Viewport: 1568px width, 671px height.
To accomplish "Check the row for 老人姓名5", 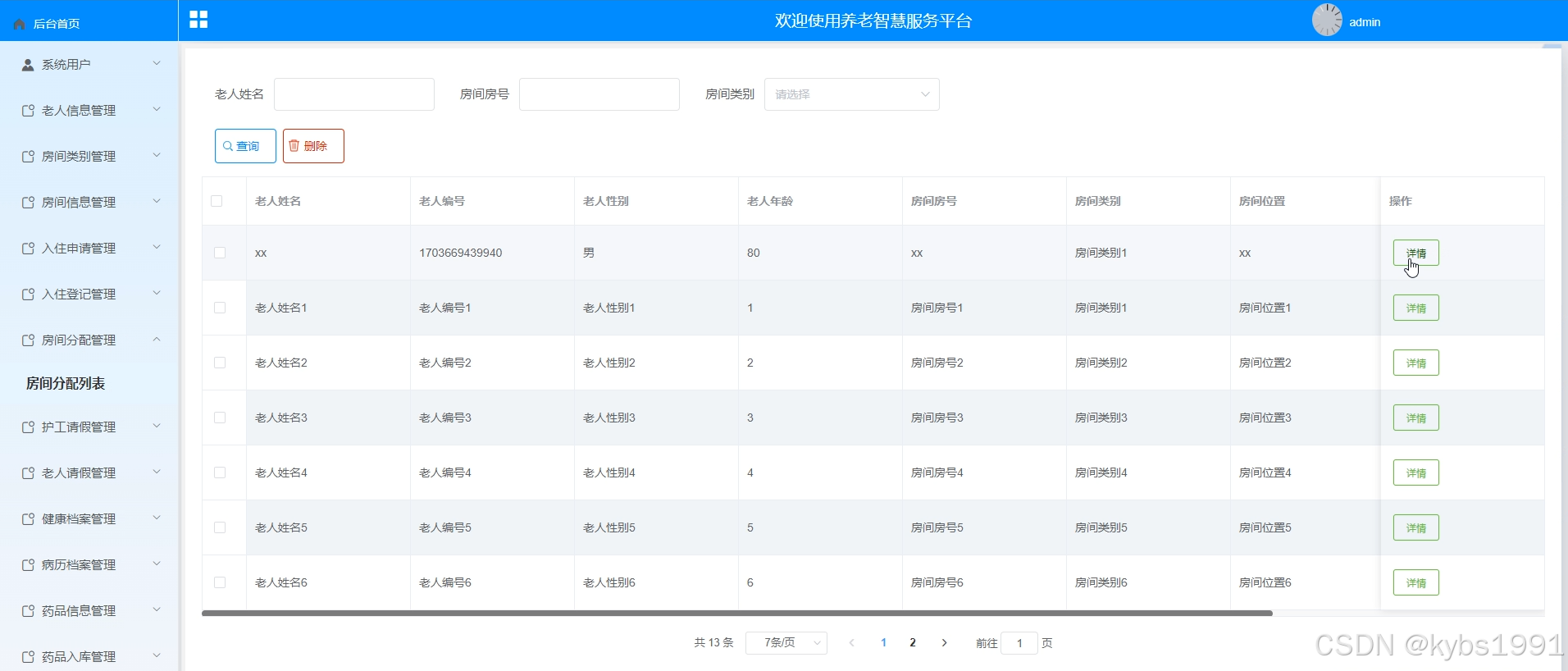I will 220,527.
